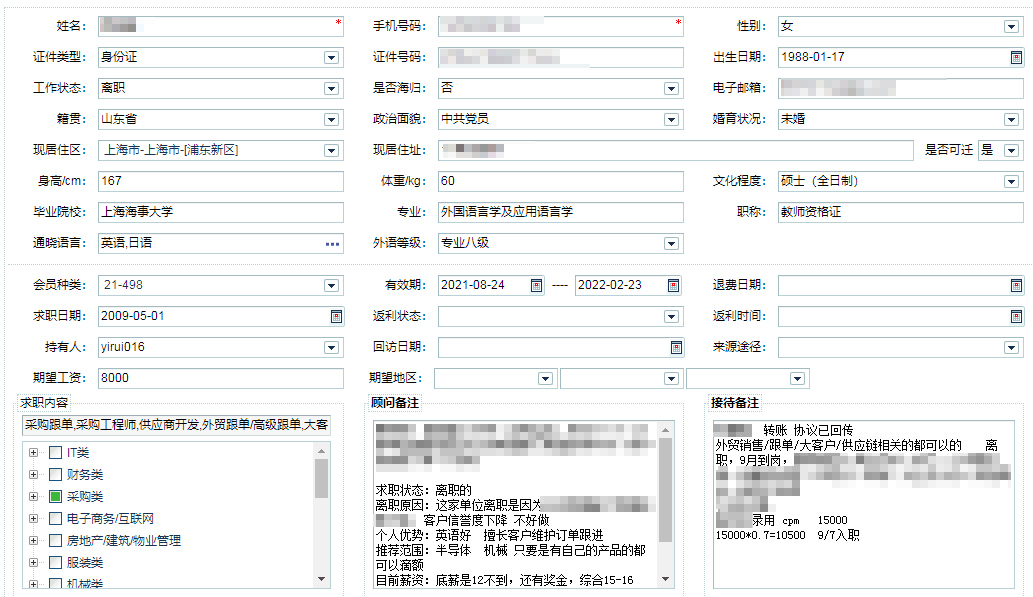Open the 出生日期 calendar picker
The width and height of the screenshot is (1033, 597).
(x=1016, y=57)
